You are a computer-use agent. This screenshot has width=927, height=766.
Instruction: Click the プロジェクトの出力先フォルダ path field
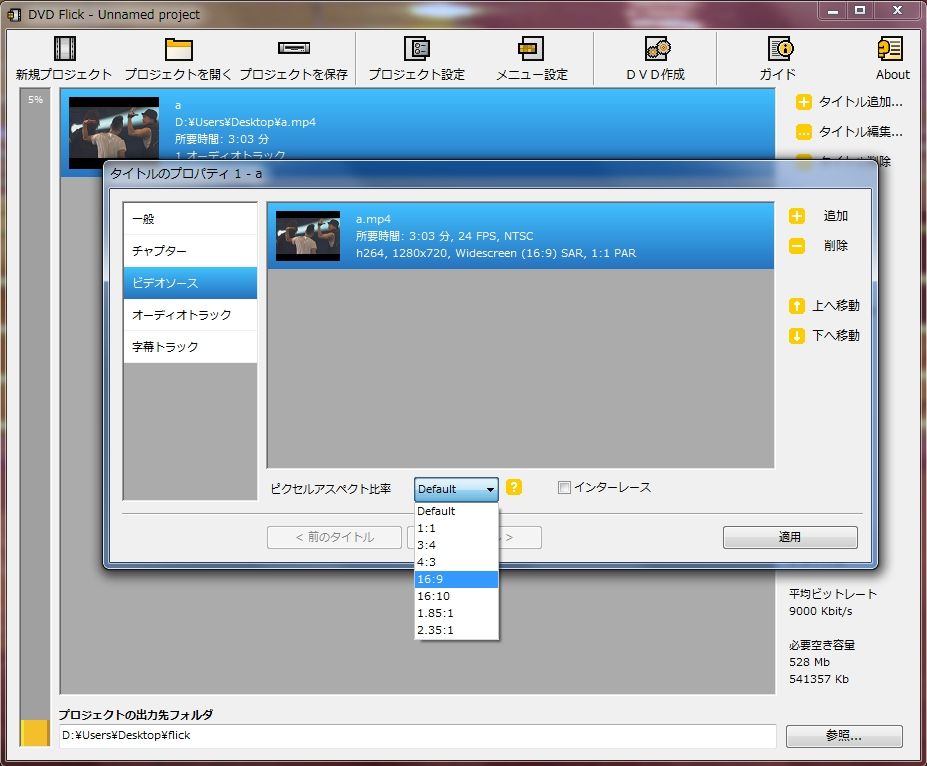[x=417, y=736]
